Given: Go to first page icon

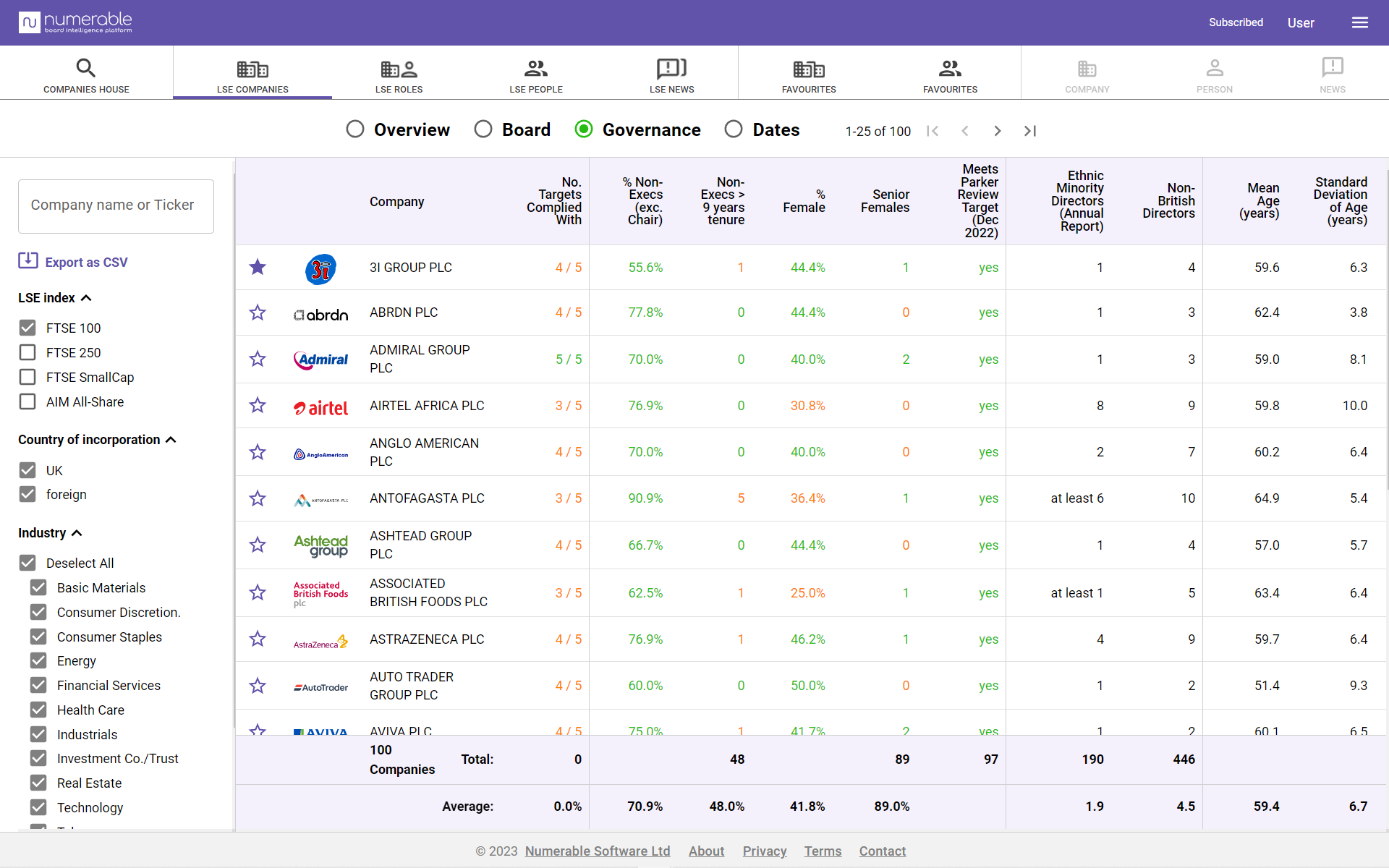Looking at the screenshot, I should pos(933,131).
